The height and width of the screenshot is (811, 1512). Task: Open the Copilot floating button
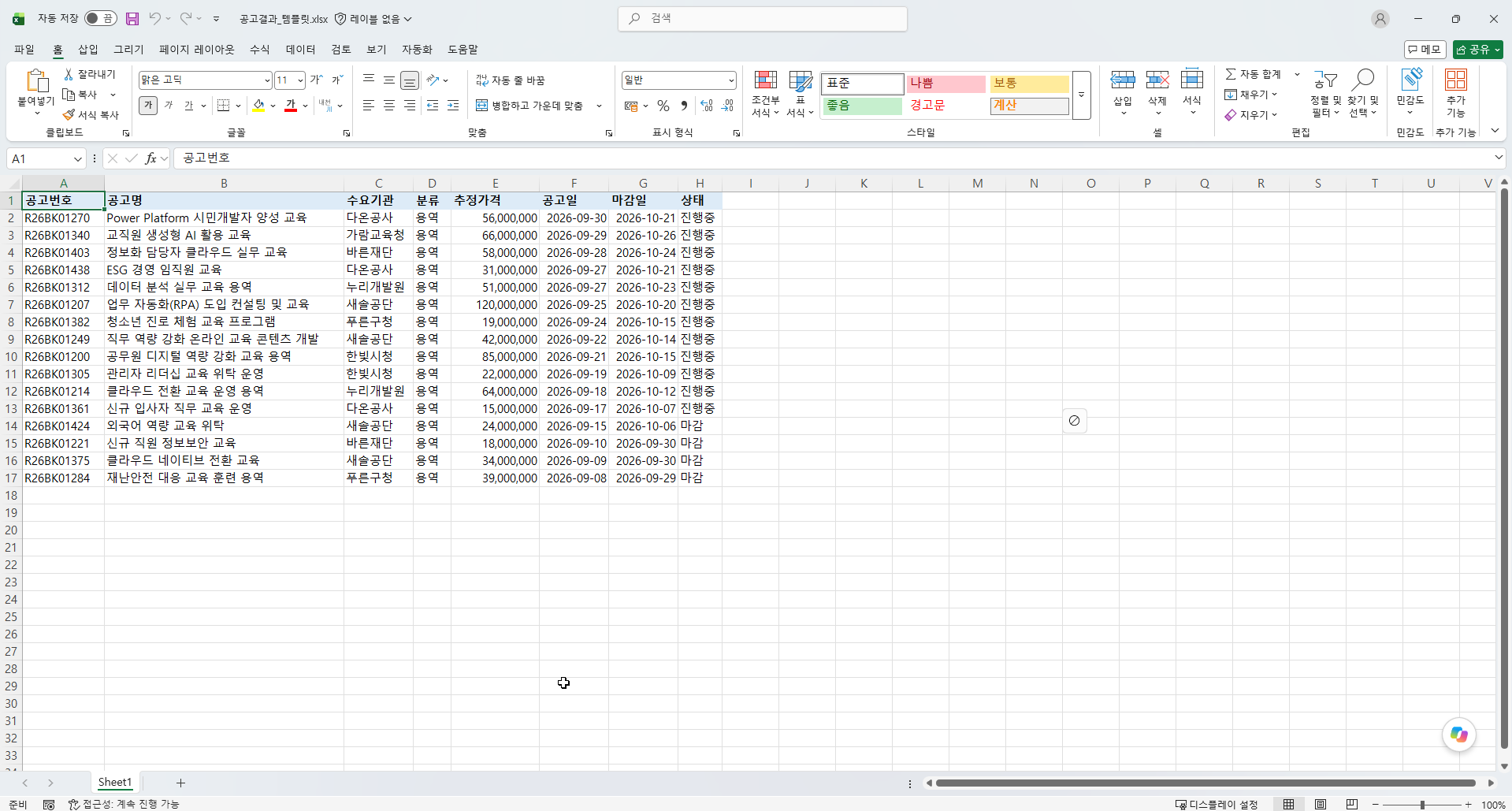click(x=1459, y=735)
